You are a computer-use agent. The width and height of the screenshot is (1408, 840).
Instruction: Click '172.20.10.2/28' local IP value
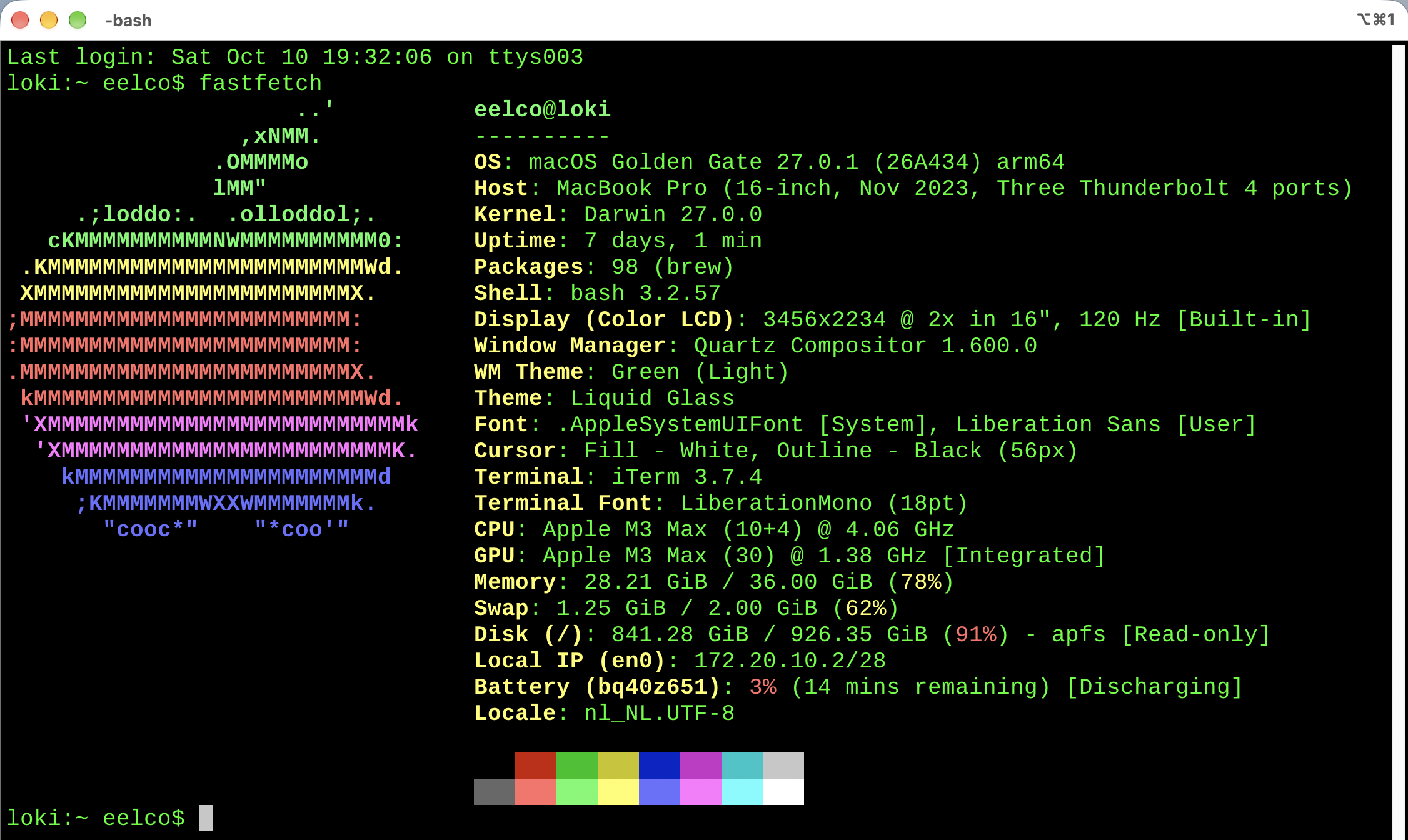[790, 661]
